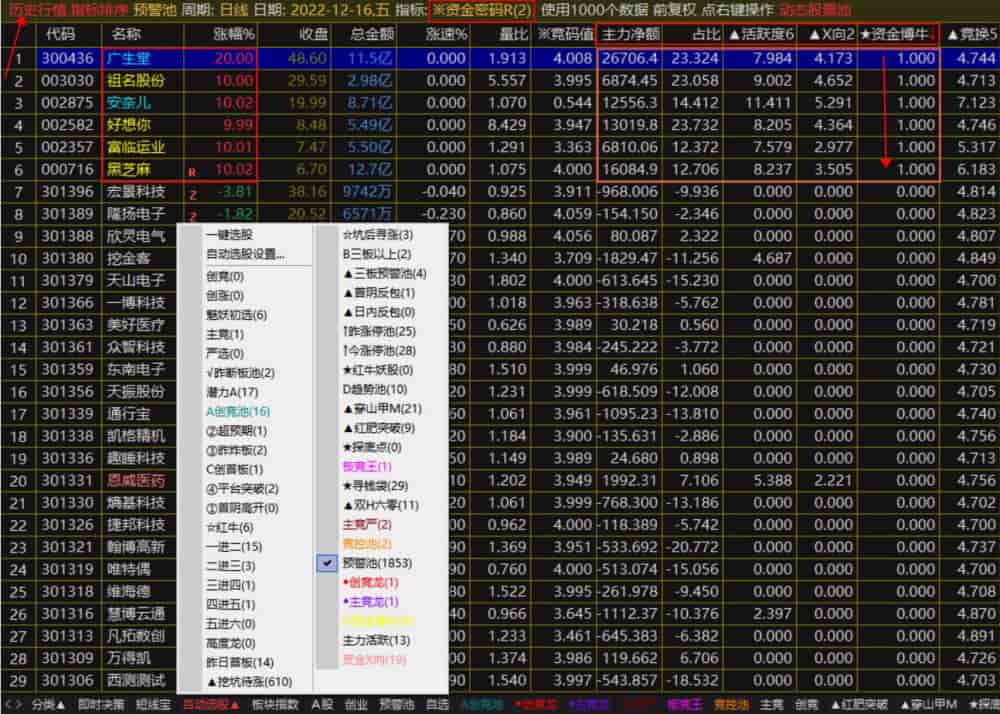1000x714 pixels.
Task: Click the red stock name 恩威医药
Action: [x=136, y=481]
